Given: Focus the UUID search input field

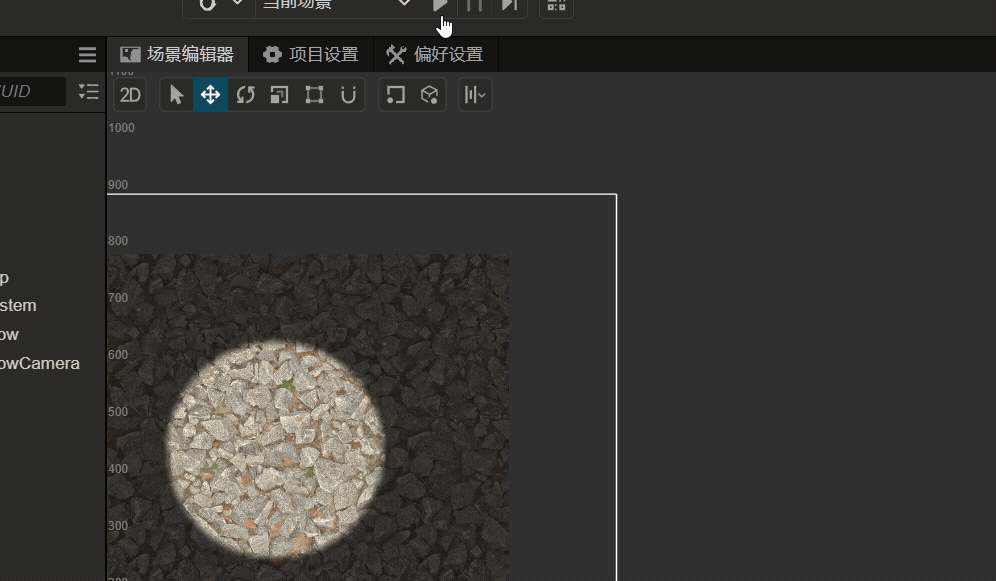Looking at the screenshot, I should [32, 91].
